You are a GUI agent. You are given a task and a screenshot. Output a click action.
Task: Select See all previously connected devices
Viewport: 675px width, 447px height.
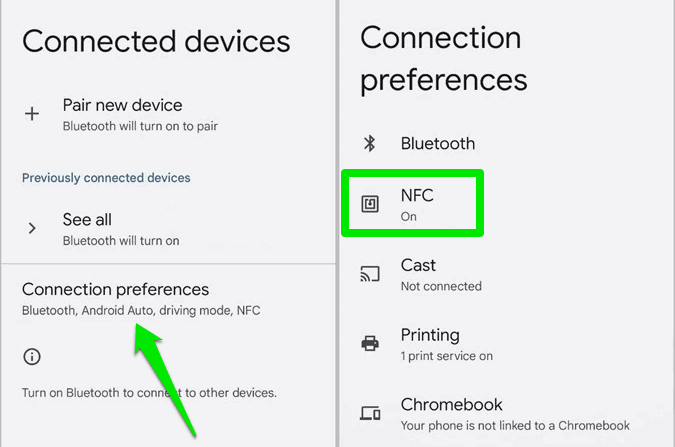(x=87, y=219)
